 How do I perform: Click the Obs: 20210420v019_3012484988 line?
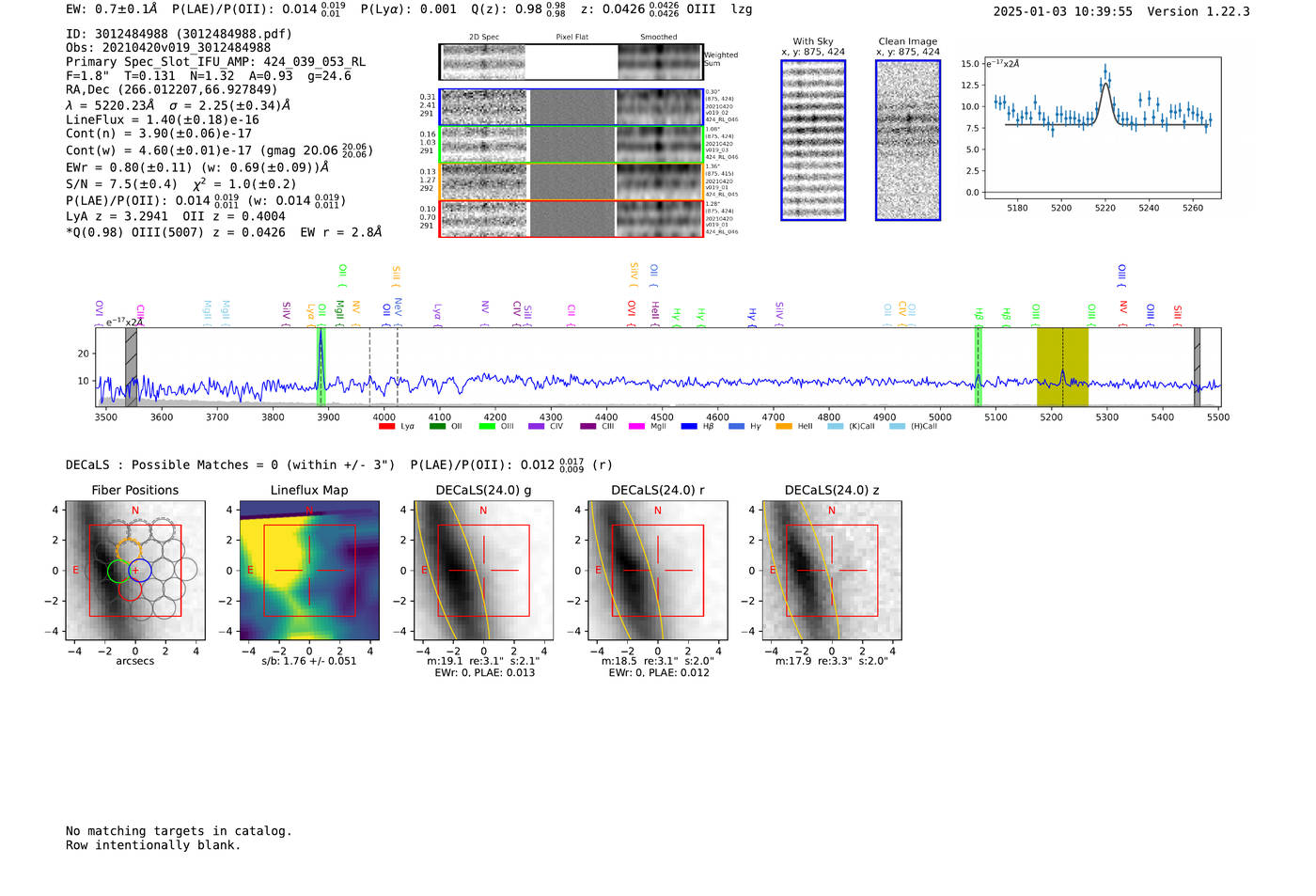[168, 47]
